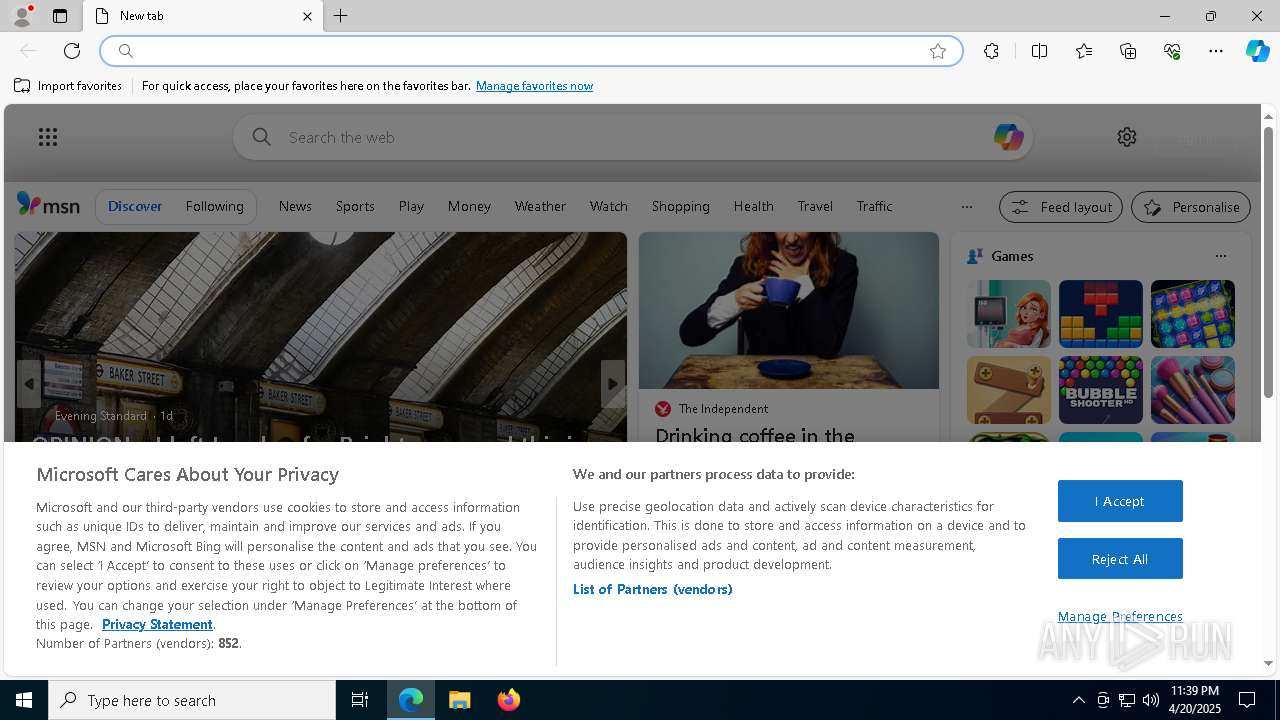
Task: Select the Discover tab
Action: pyautogui.click(x=135, y=206)
